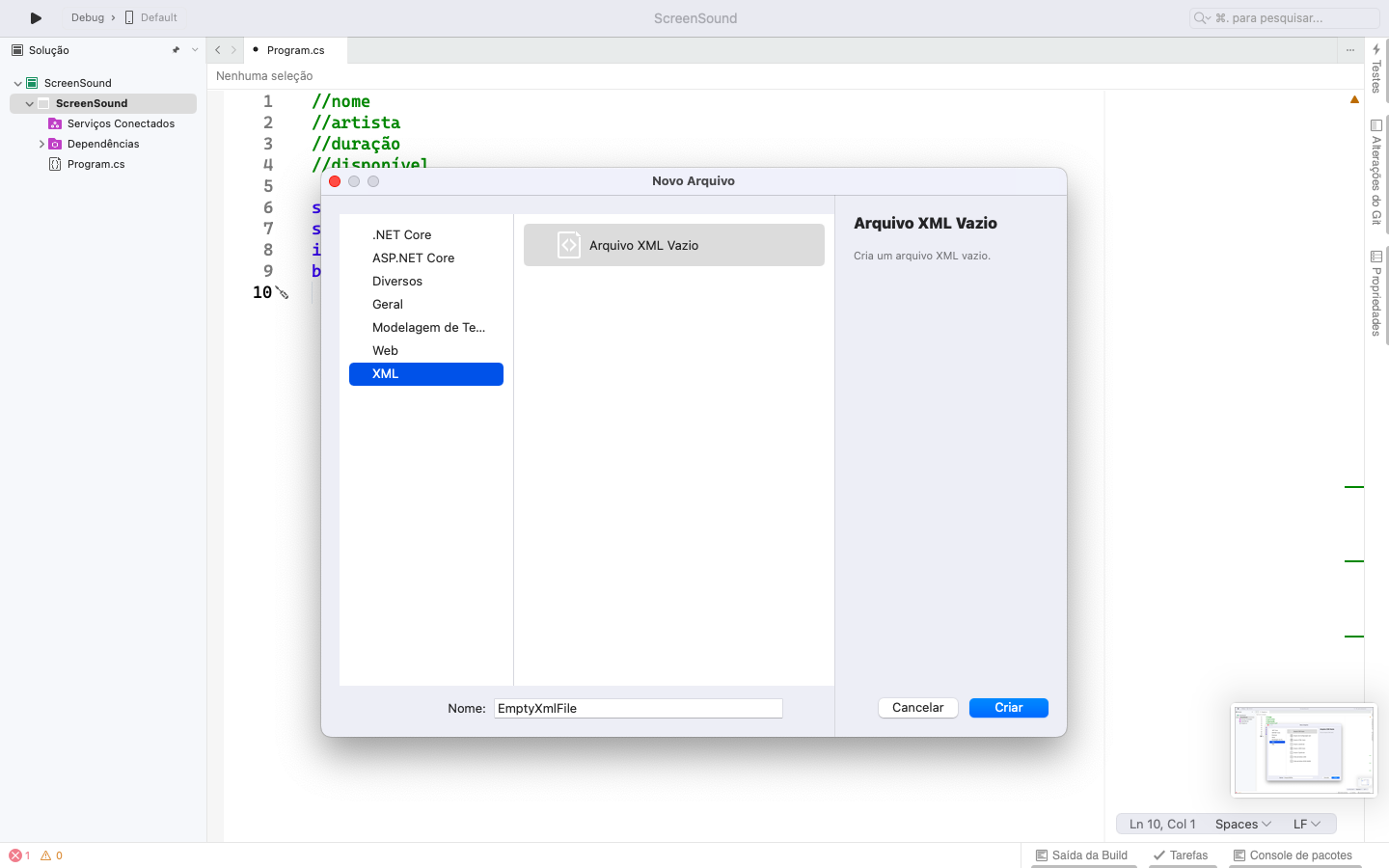
Task: Select the ASP.NET Core category
Action: pos(426,258)
